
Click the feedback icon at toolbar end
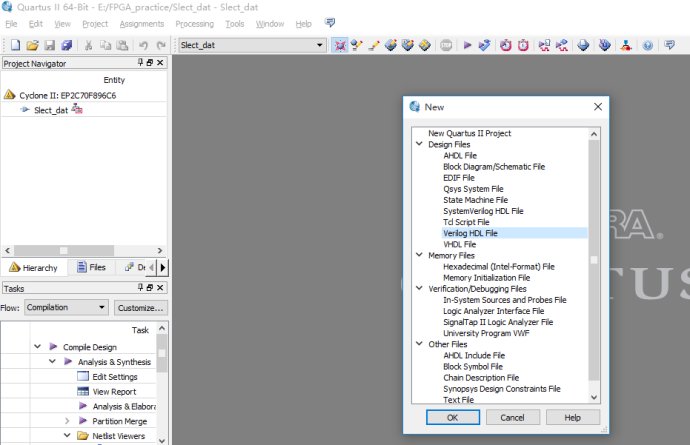669,45
